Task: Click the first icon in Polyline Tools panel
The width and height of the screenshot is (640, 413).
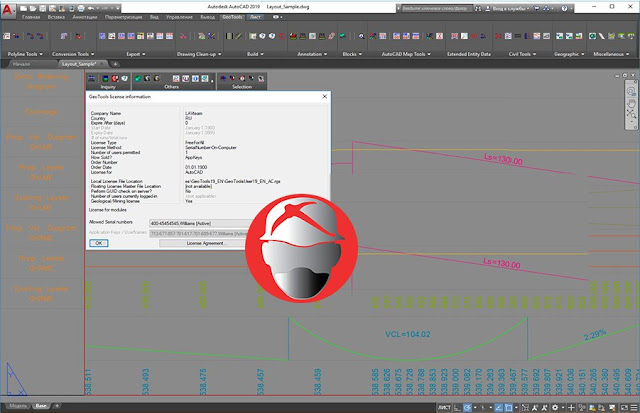Action: 7,36
